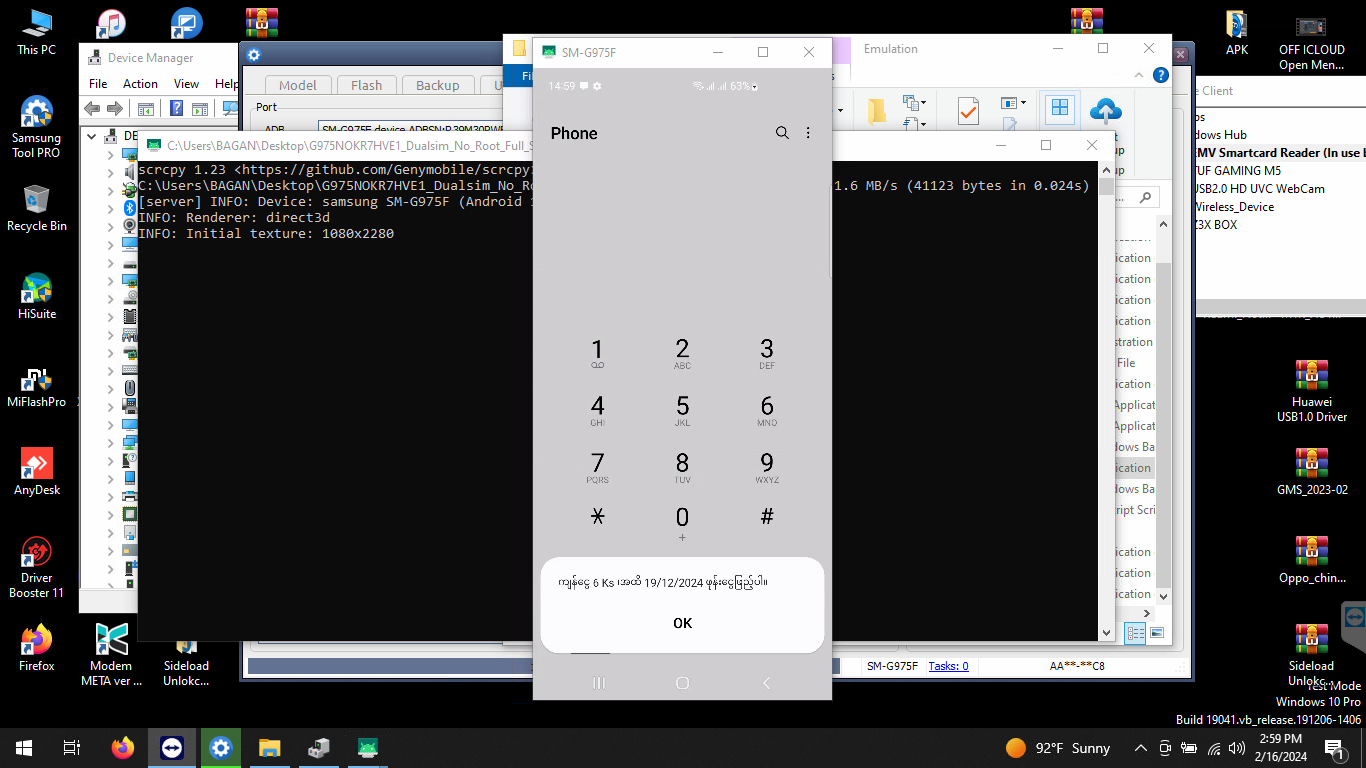Viewport: 1366px width, 768px height.
Task: Open View menu in Device Manager
Action: click(x=186, y=84)
